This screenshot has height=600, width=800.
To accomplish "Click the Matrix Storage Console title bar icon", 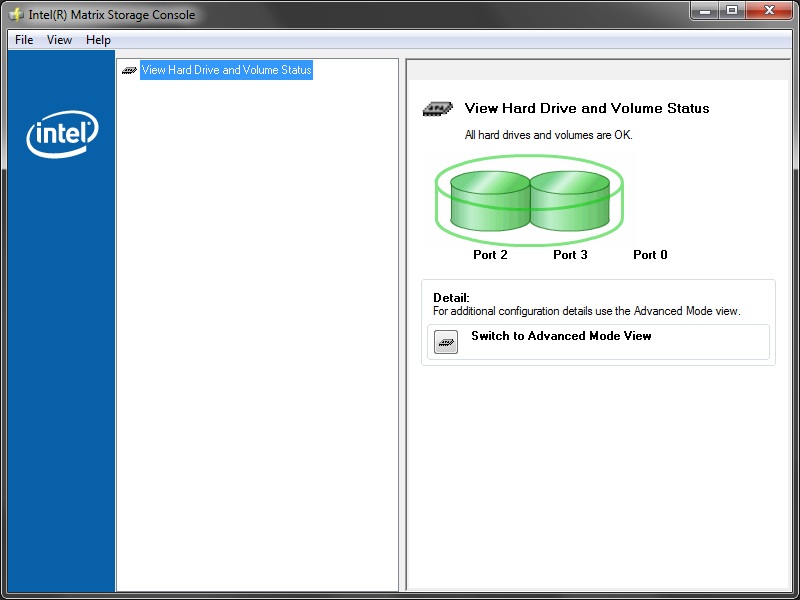I will [16, 14].
